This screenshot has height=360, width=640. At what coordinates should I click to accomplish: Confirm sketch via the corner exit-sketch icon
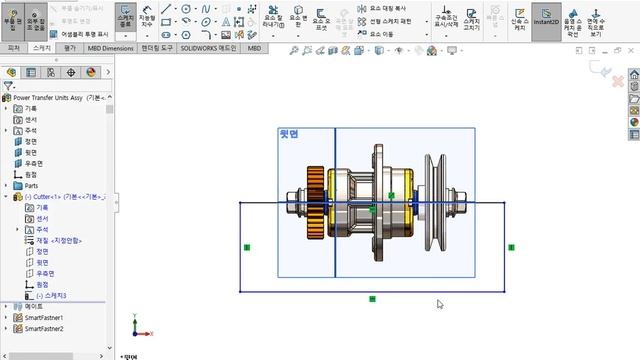coord(600,68)
